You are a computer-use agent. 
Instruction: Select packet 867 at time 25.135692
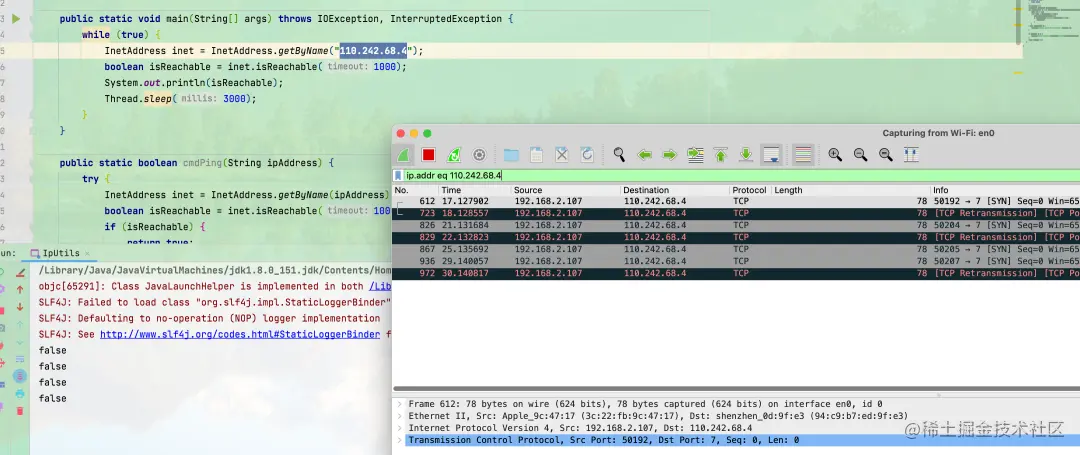736,249
